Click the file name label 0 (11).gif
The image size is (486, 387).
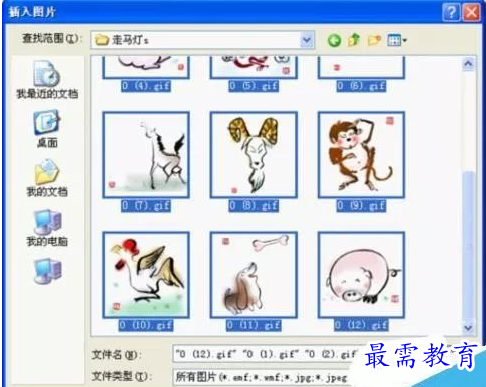click(x=254, y=325)
